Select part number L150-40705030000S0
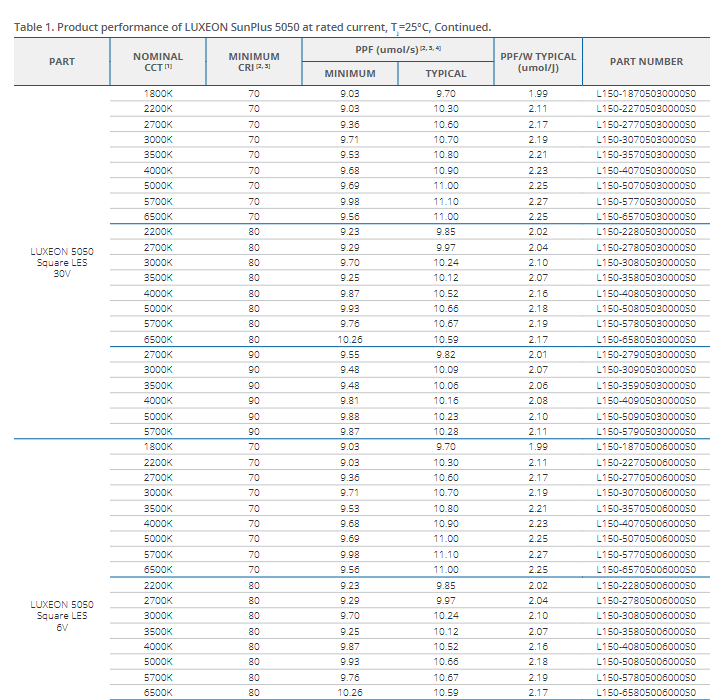This screenshot has height=700, width=721. tap(646, 170)
